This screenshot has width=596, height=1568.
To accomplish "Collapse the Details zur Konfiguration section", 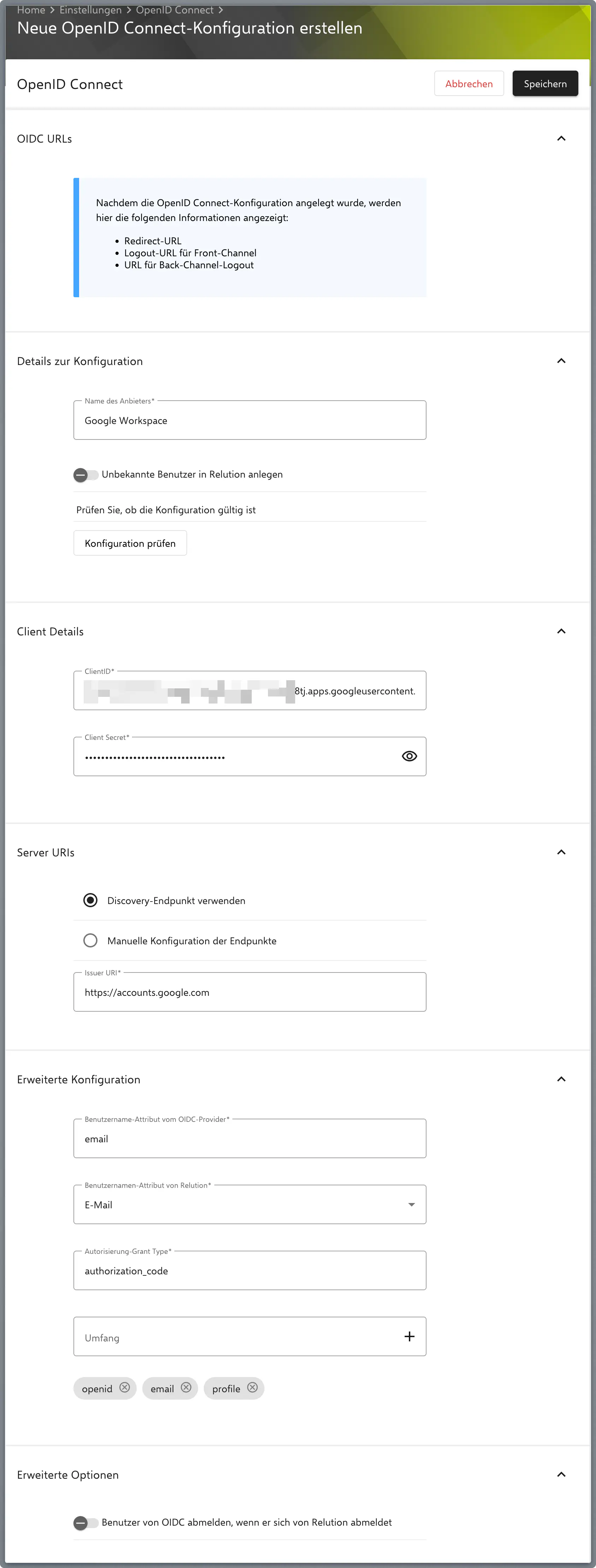I will tap(561, 361).
